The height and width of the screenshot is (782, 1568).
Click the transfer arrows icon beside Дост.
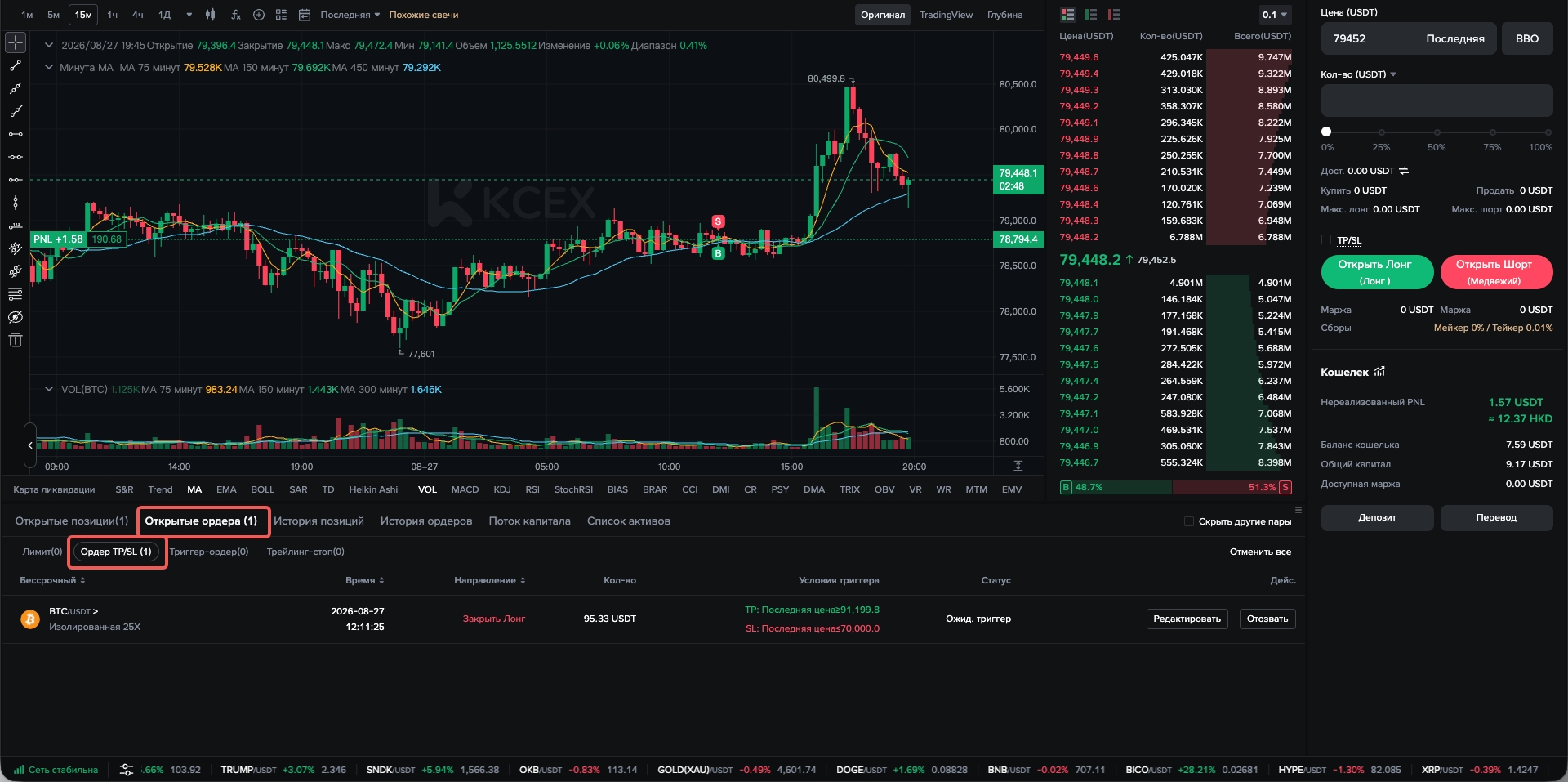(x=1404, y=171)
